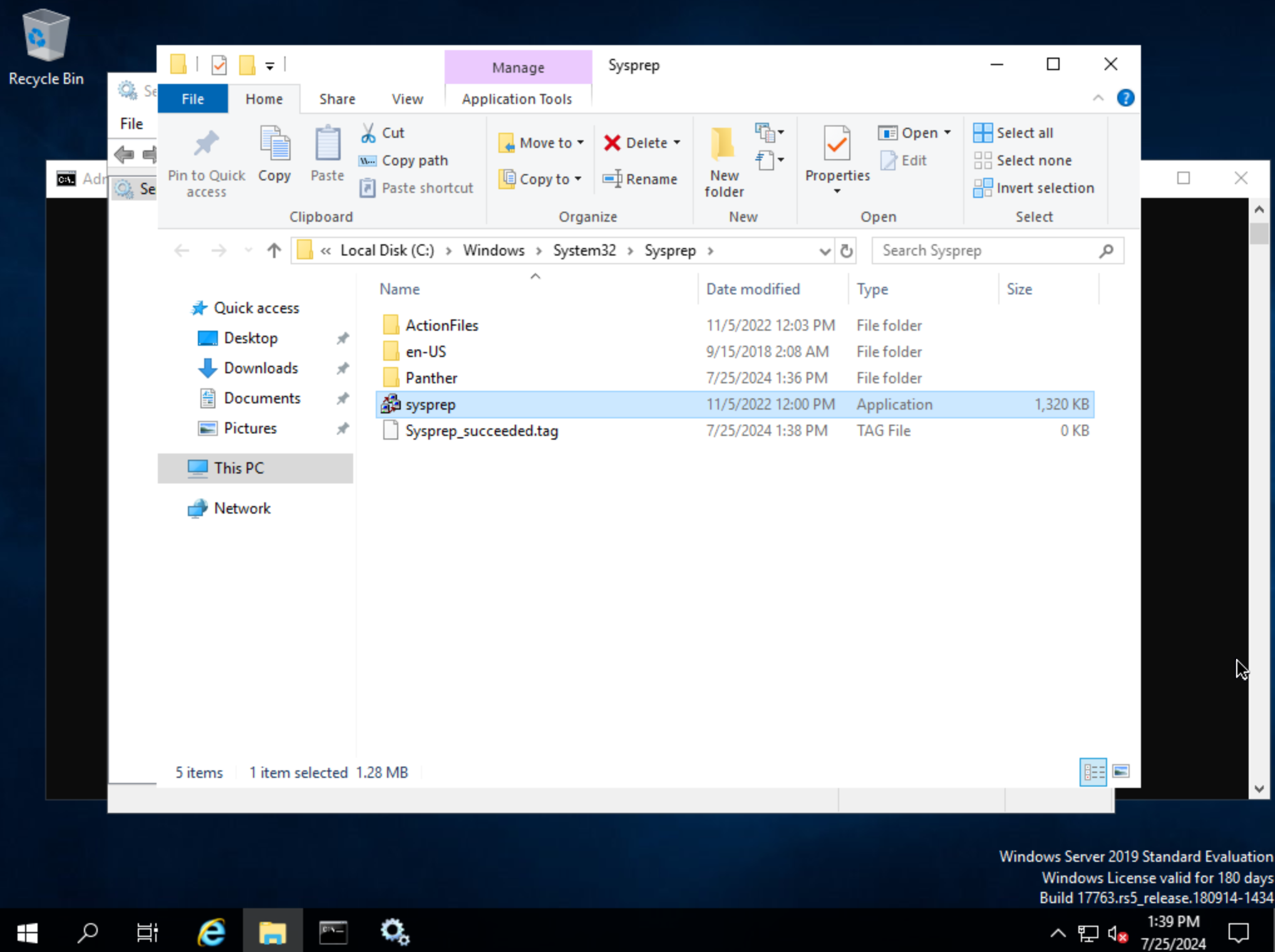Select Sysprep_succeeded.tag file
Screen dimensions: 1275x952
[481, 431]
